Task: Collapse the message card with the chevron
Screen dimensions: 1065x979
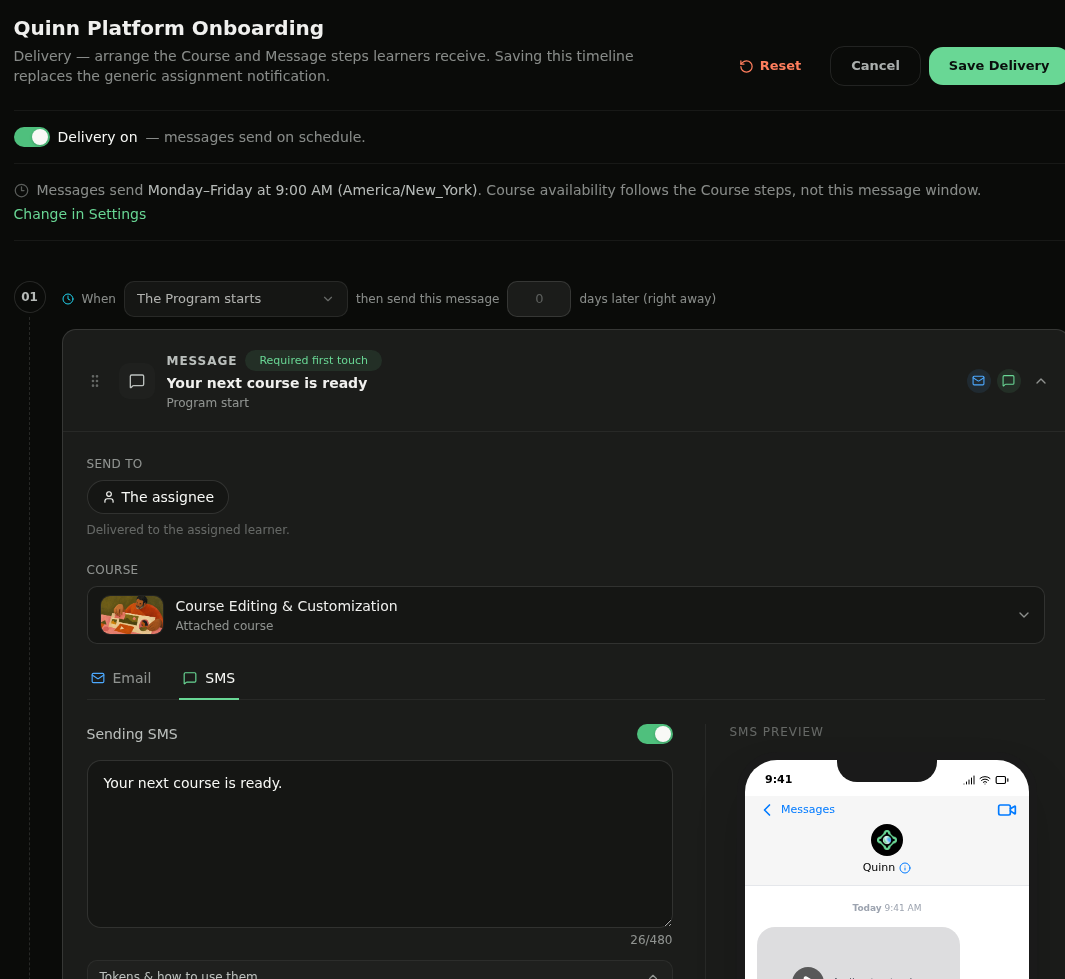Action: [x=1041, y=381]
